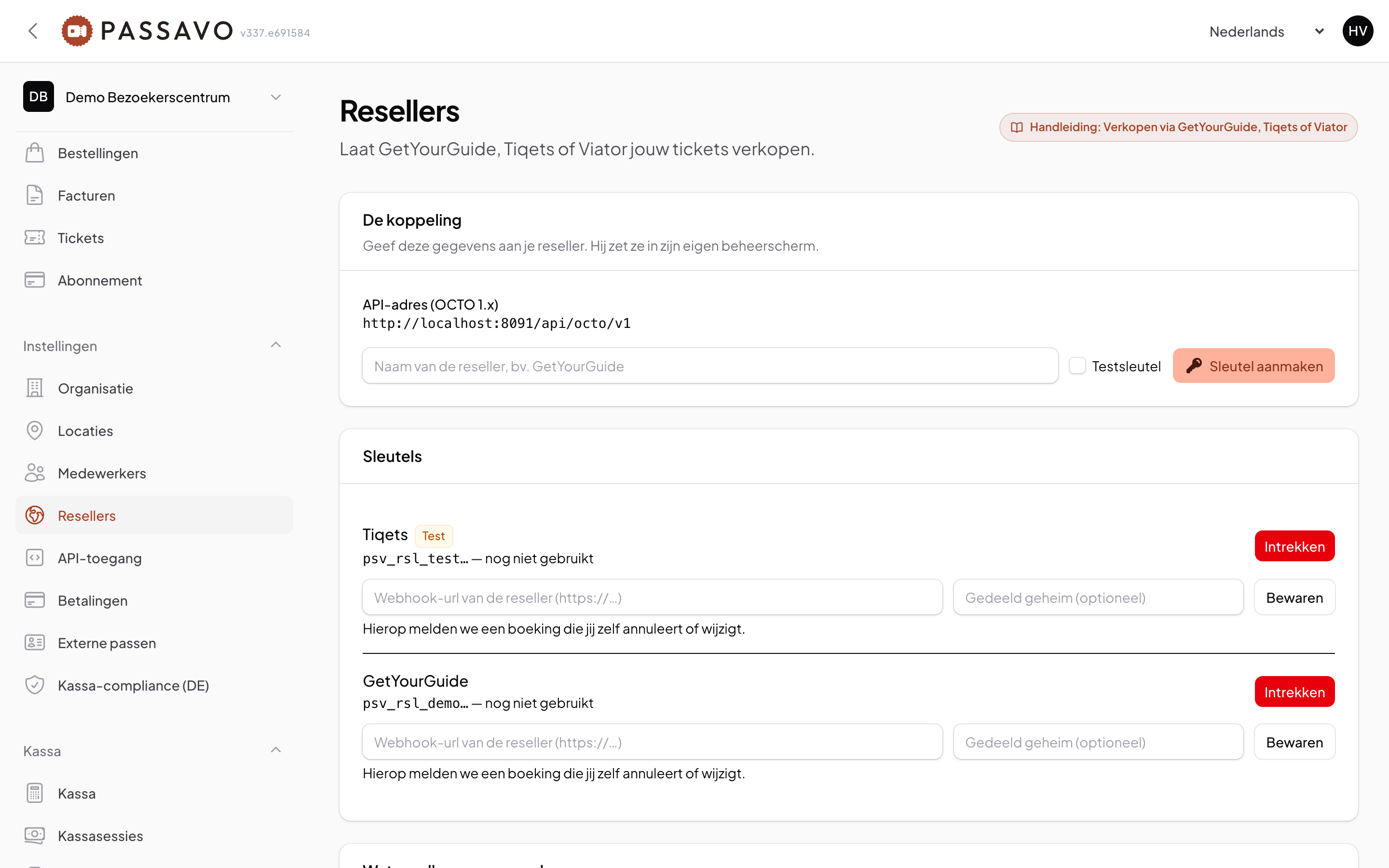This screenshot has height=868, width=1389.
Task: Focus the reseller name input field
Action: [x=710, y=366]
